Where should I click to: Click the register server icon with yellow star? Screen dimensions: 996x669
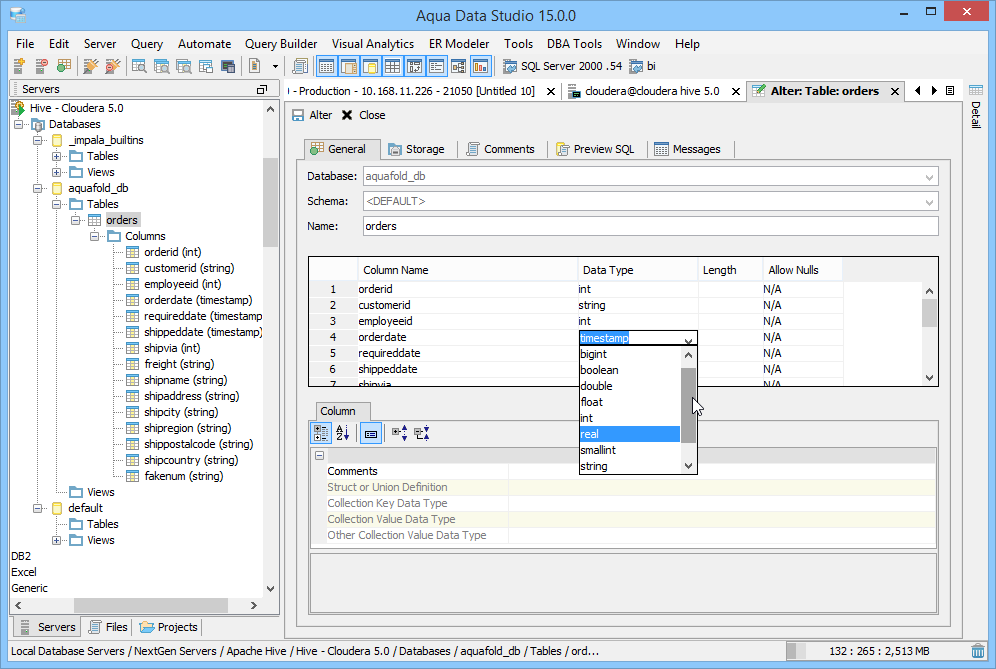coord(20,66)
